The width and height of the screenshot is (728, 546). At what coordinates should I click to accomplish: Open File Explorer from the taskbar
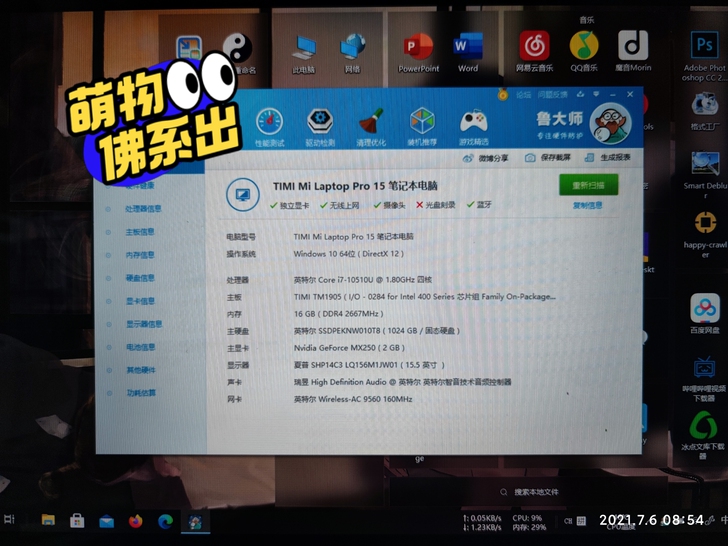tap(48, 520)
